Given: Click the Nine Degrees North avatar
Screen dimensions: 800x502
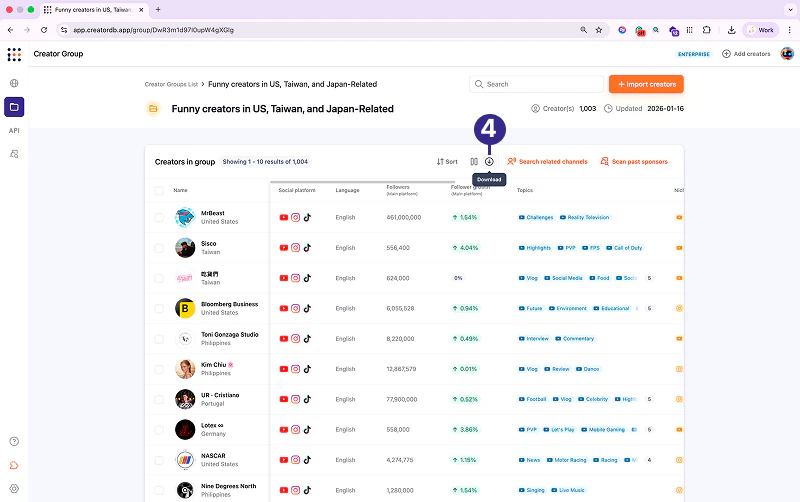Looking at the screenshot, I should coord(185,490).
